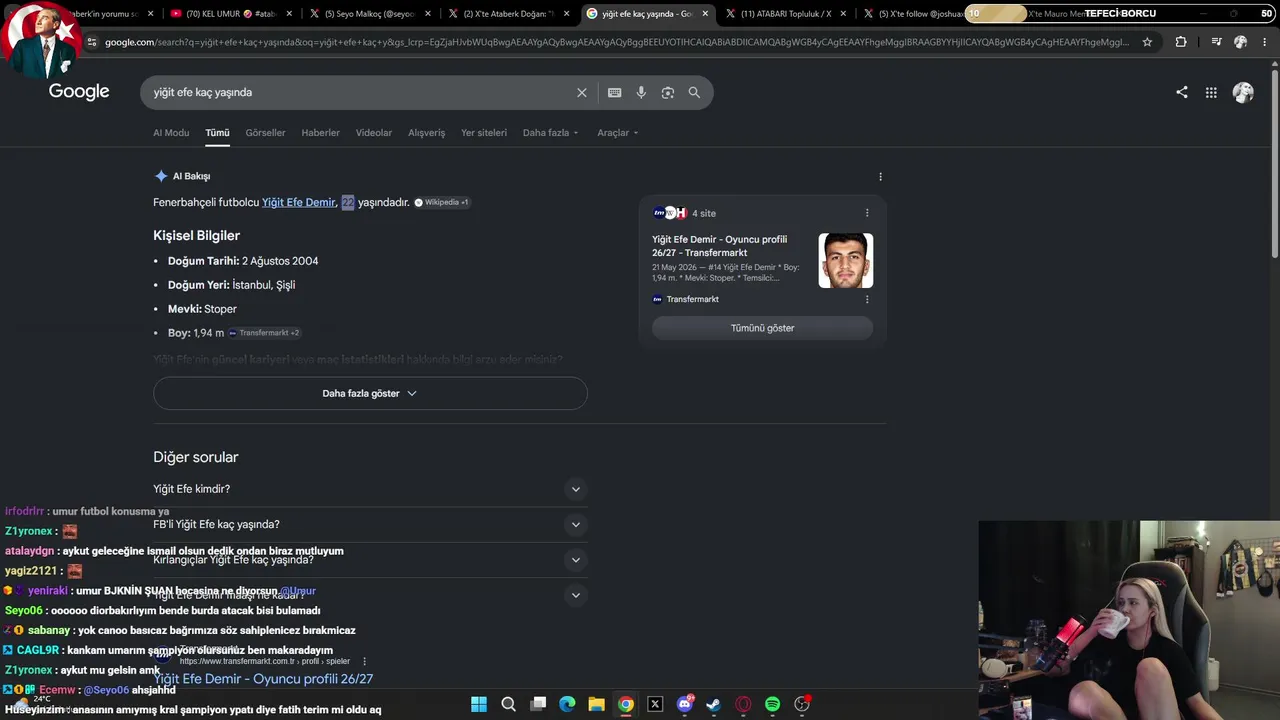Open the Yer siteleri tab
The height and width of the screenshot is (720, 1280).
tap(484, 133)
